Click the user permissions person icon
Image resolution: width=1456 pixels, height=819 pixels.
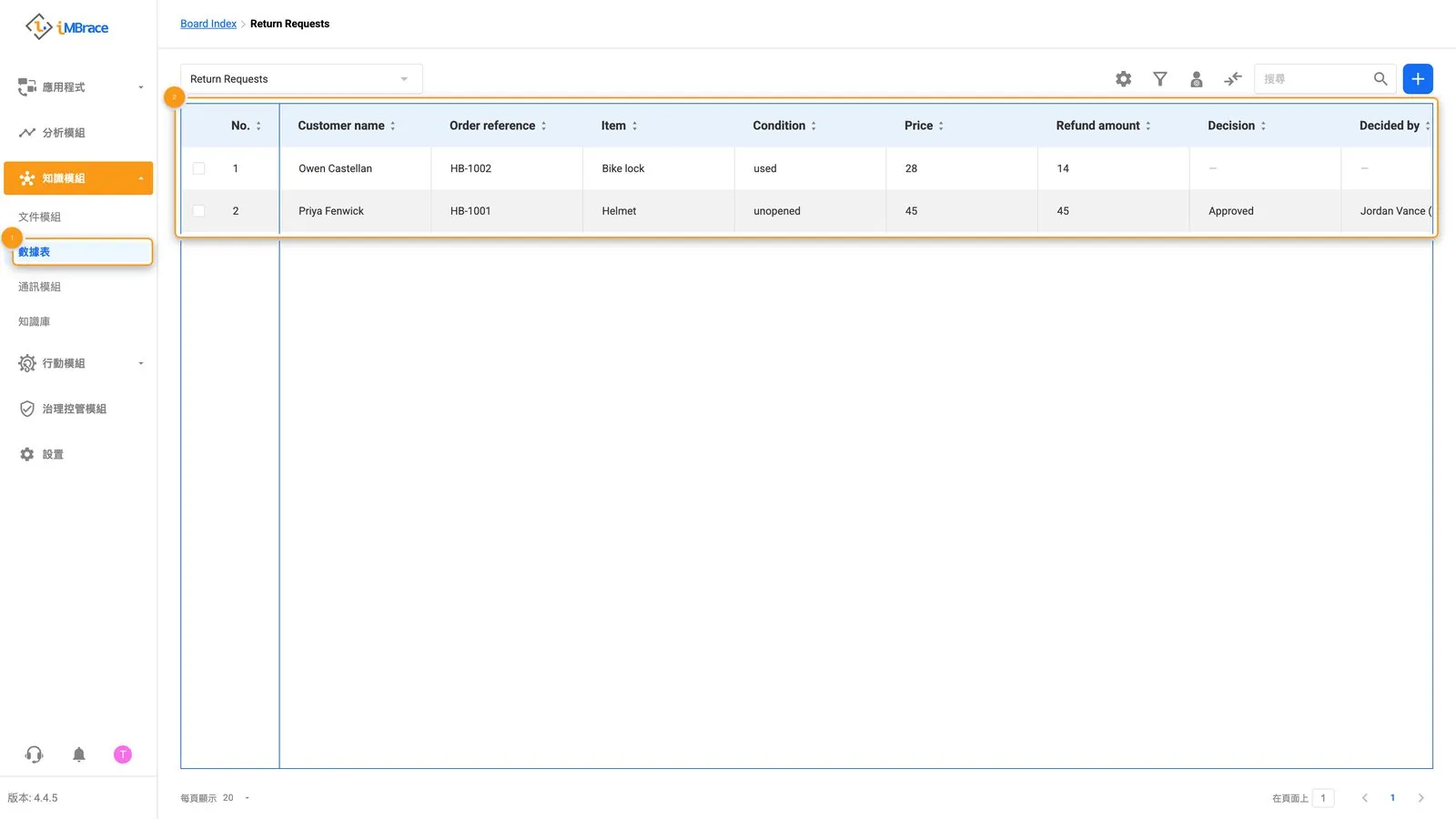[1197, 79]
